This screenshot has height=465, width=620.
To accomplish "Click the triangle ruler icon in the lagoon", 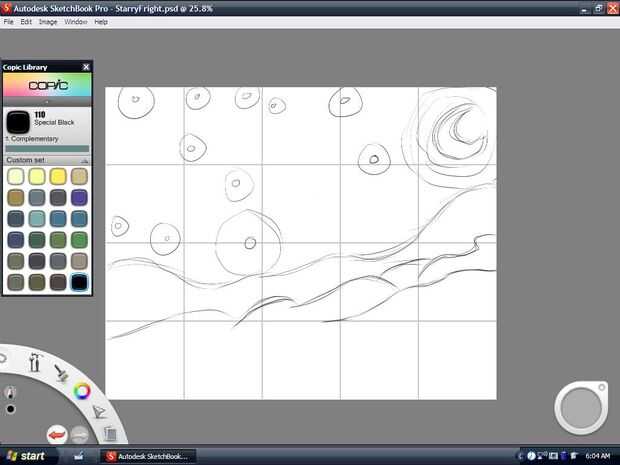I will pyautogui.click(x=99, y=412).
